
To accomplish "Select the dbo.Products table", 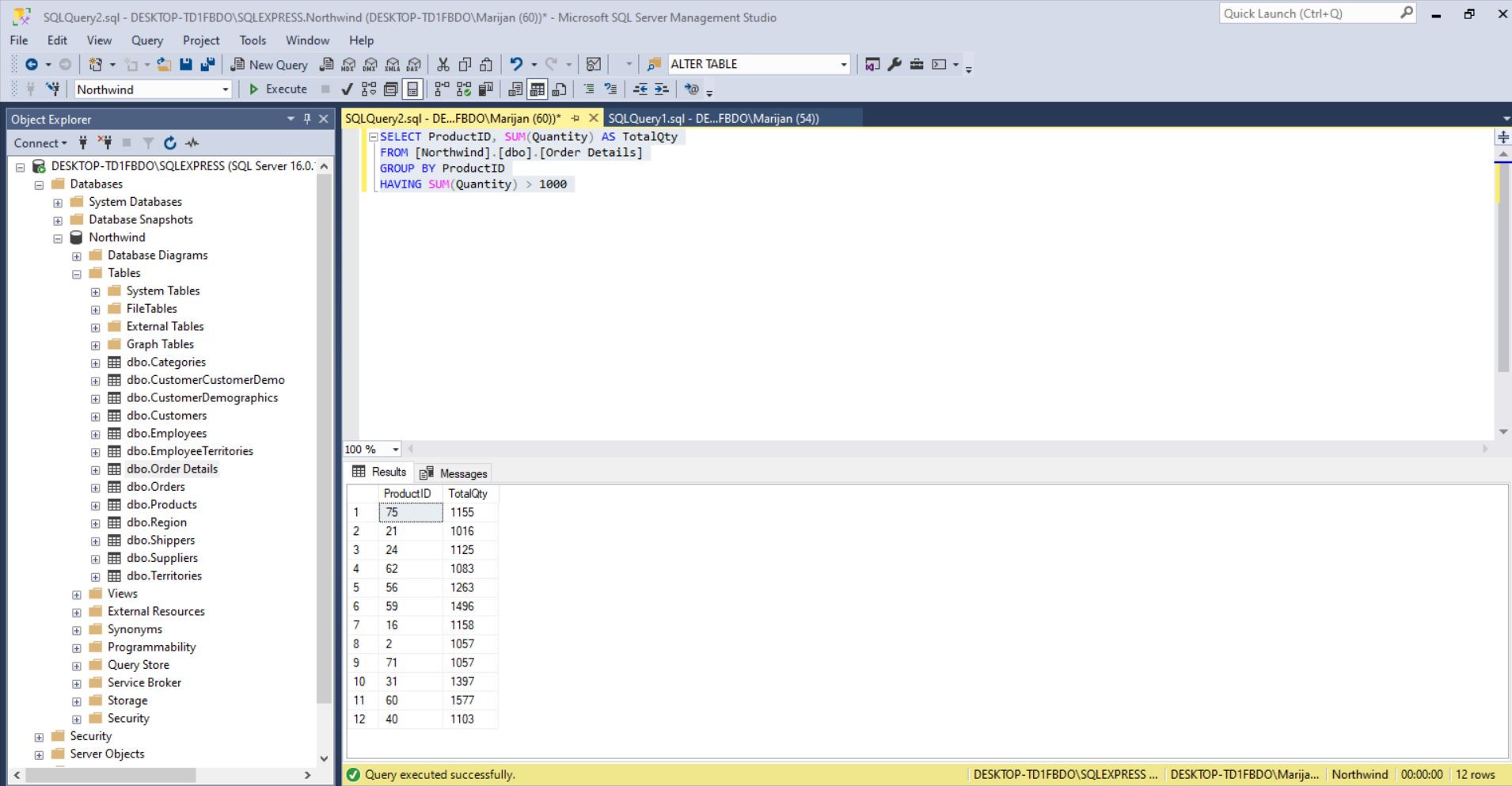I will click(x=161, y=505).
